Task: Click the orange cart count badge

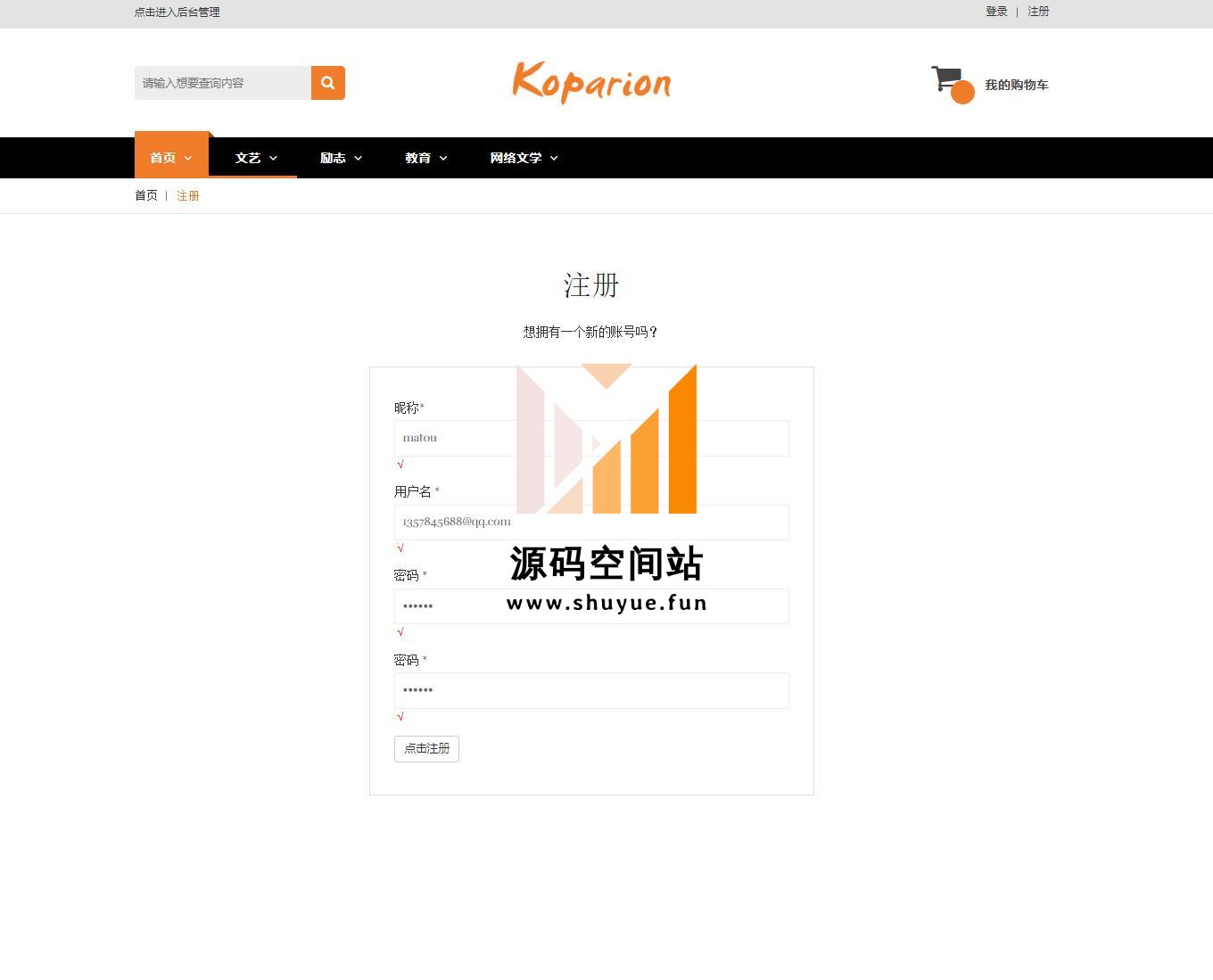Action: pos(962,92)
